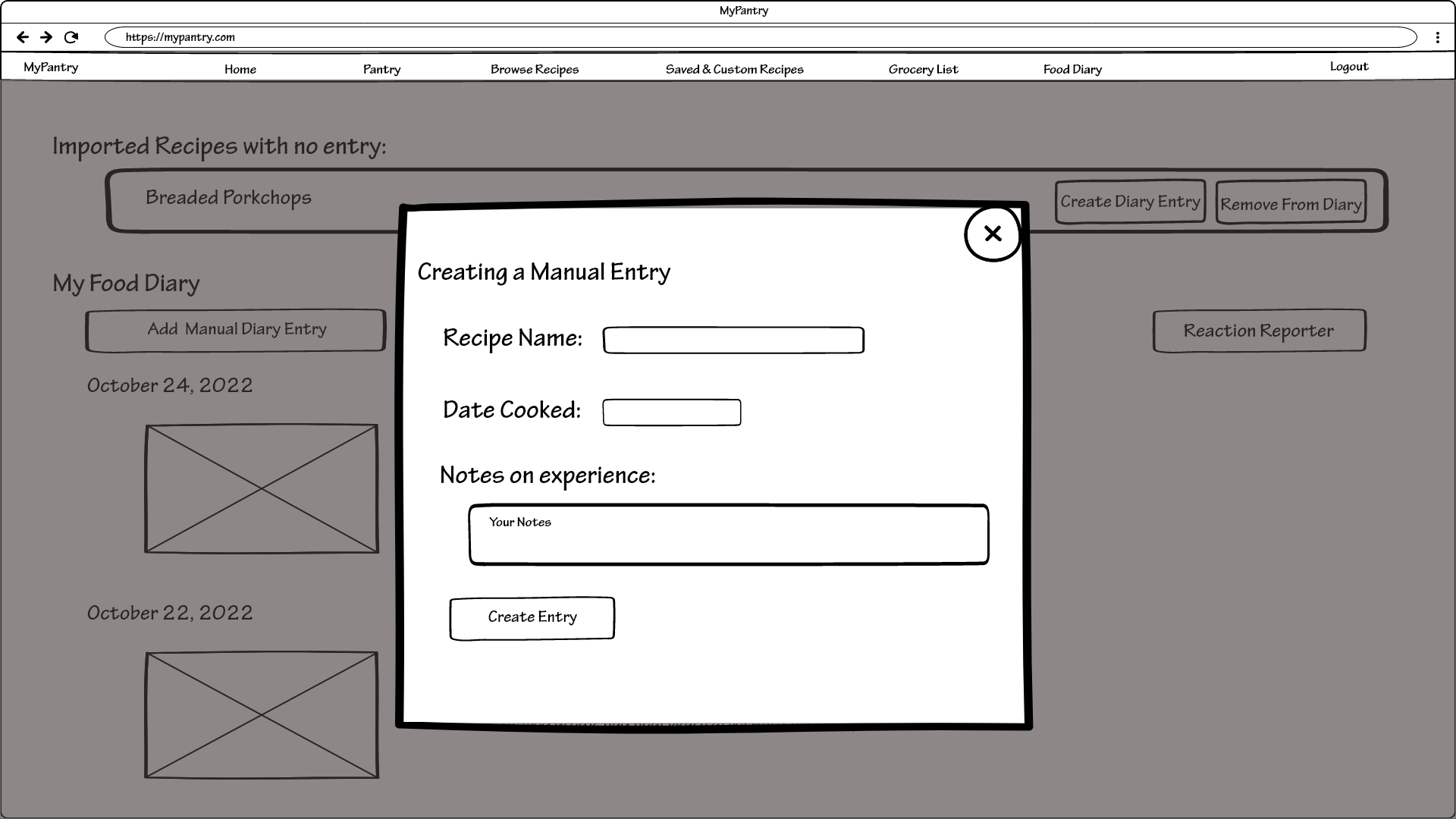Screen dimensions: 1456x819
Task: Click the Logout link
Action: (1348, 67)
